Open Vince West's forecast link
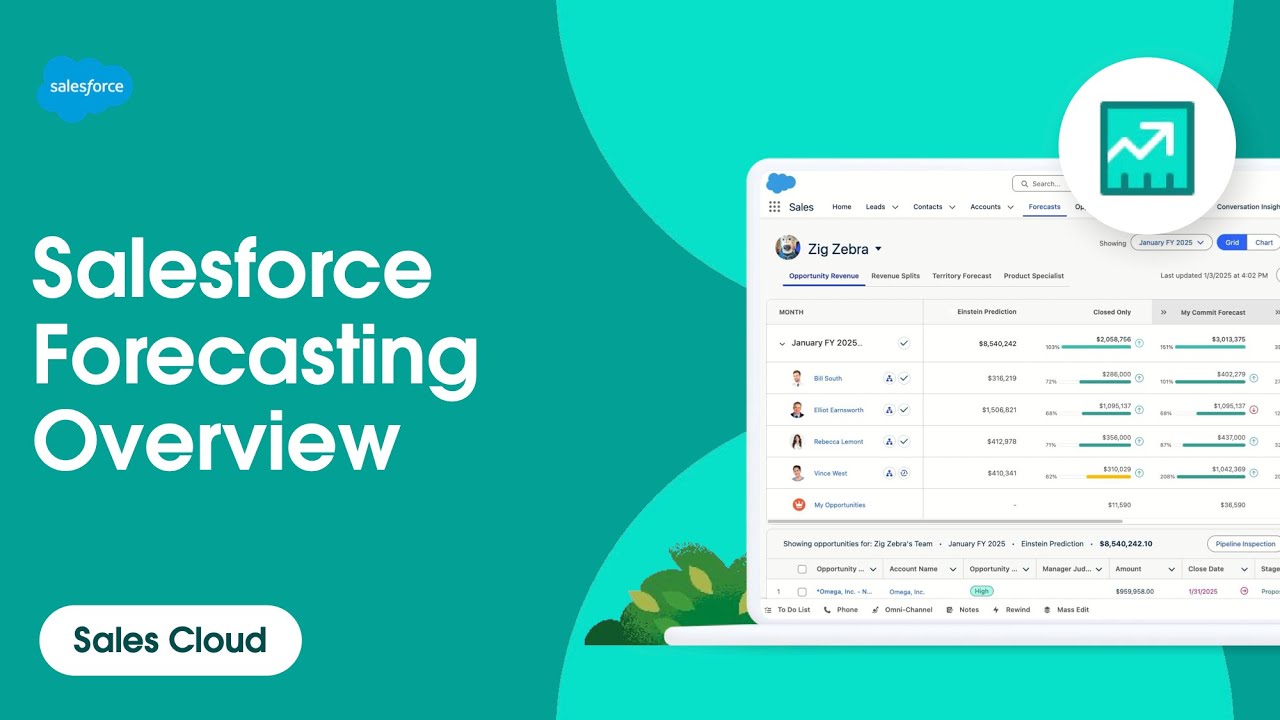This screenshot has width=1280, height=720. 830,473
